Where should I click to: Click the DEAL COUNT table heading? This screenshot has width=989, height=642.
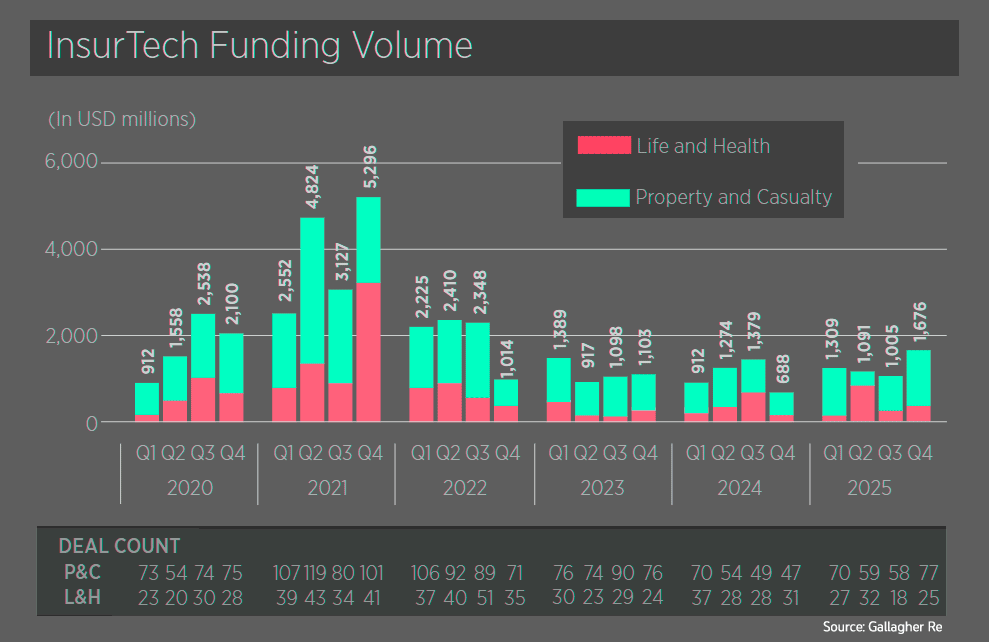[119, 546]
